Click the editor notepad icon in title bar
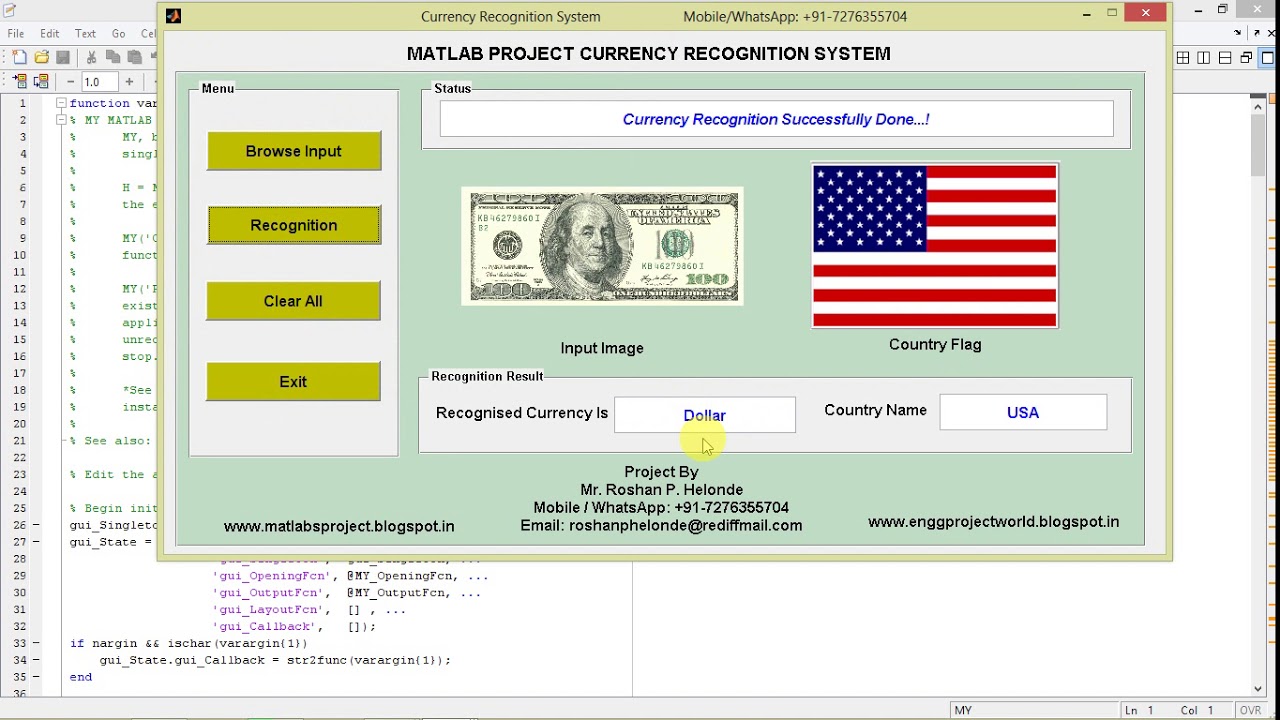This screenshot has width=1280, height=720. tap(9, 9)
